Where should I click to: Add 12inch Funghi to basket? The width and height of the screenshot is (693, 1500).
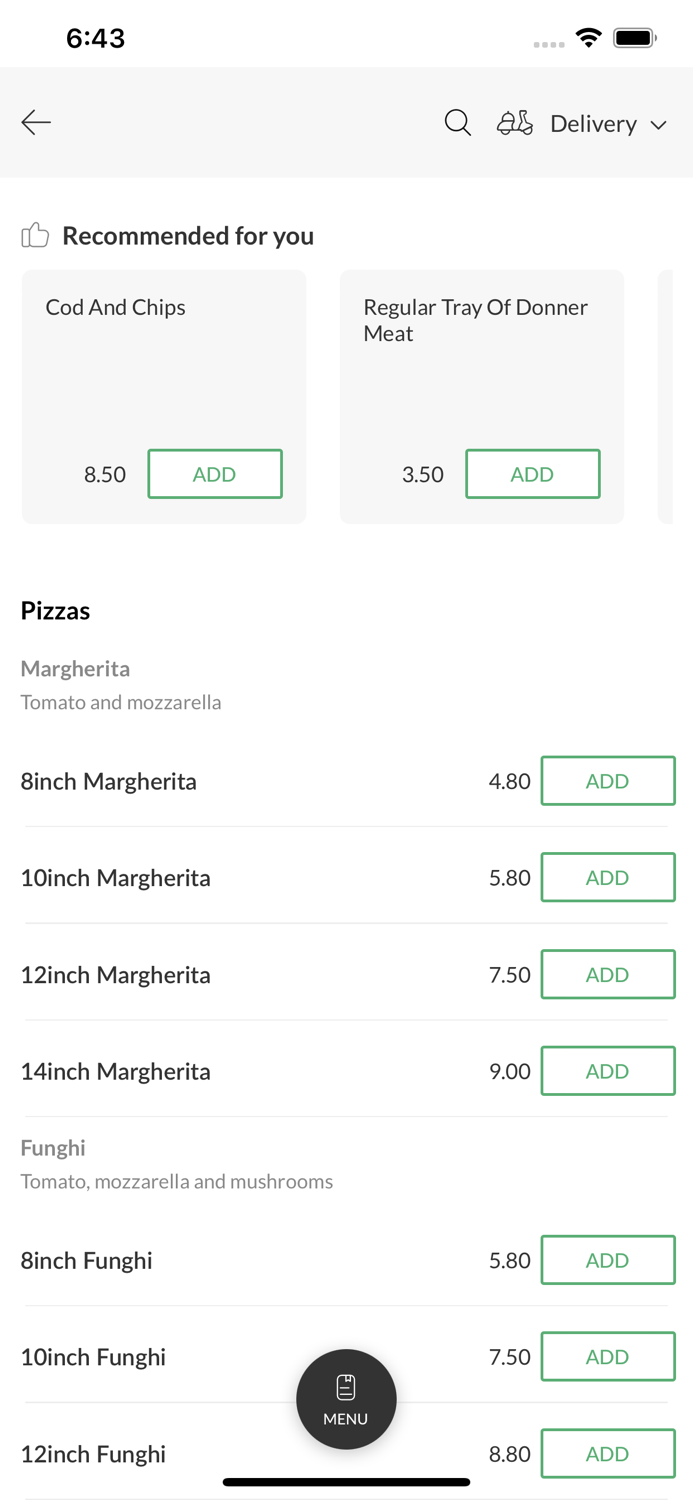click(608, 1454)
